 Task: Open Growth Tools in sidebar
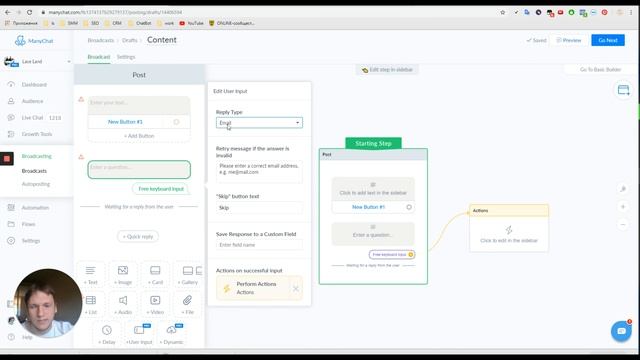(37, 134)
